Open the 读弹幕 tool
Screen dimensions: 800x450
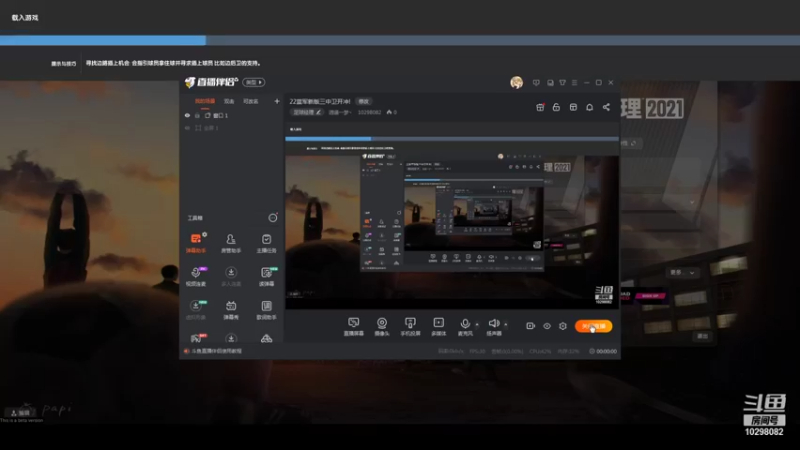266,276
